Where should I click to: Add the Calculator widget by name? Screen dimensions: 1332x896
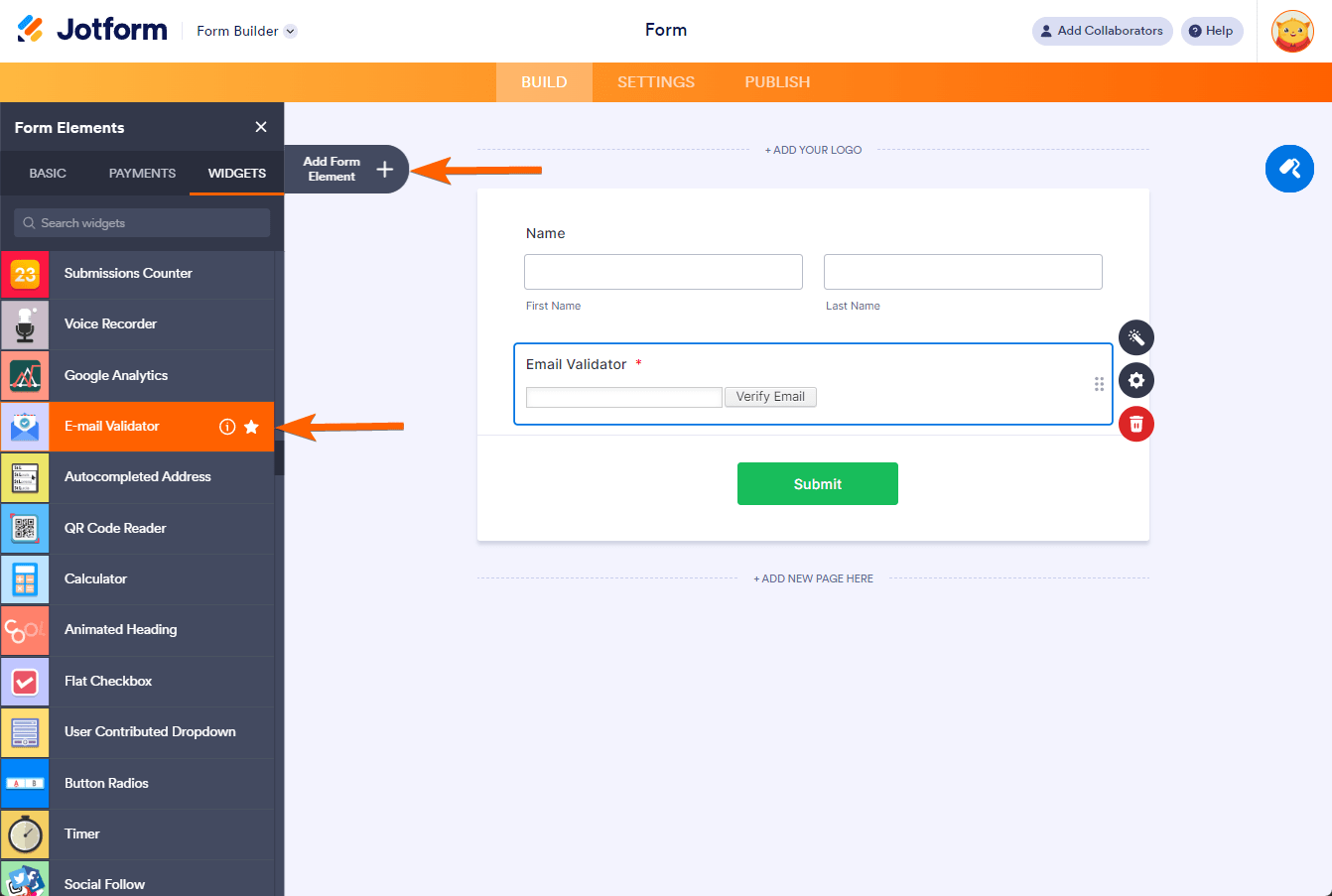95,578
